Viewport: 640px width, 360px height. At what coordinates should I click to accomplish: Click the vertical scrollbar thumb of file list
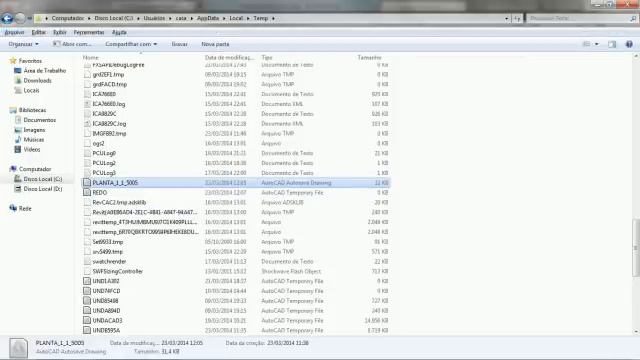click(636, 248)
